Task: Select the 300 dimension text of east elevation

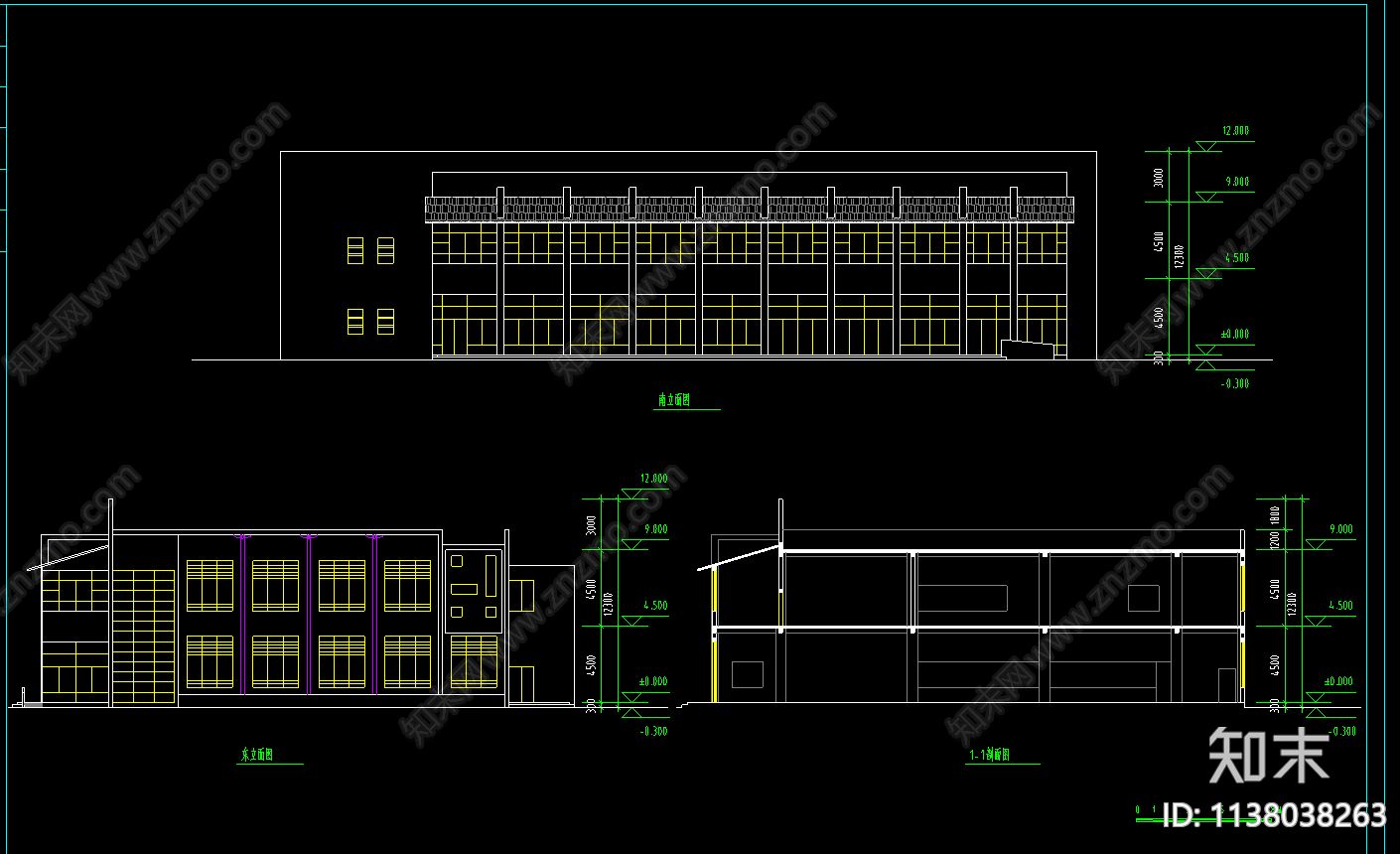Action: click(x=592, y=705)
